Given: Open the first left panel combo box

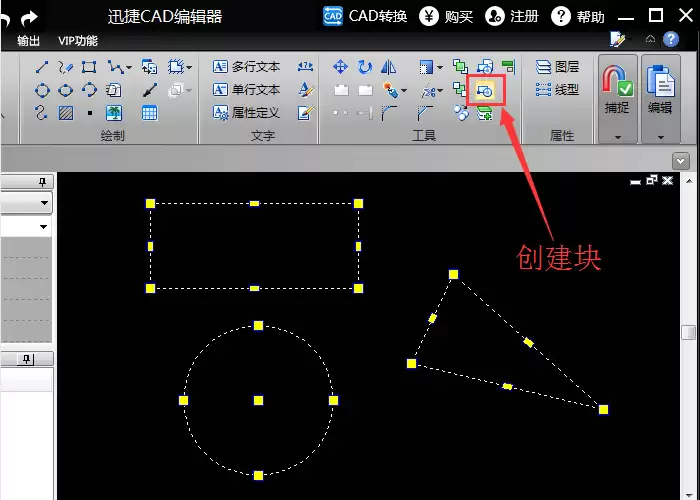Looking at the screenshot, I should click(26, 203).
